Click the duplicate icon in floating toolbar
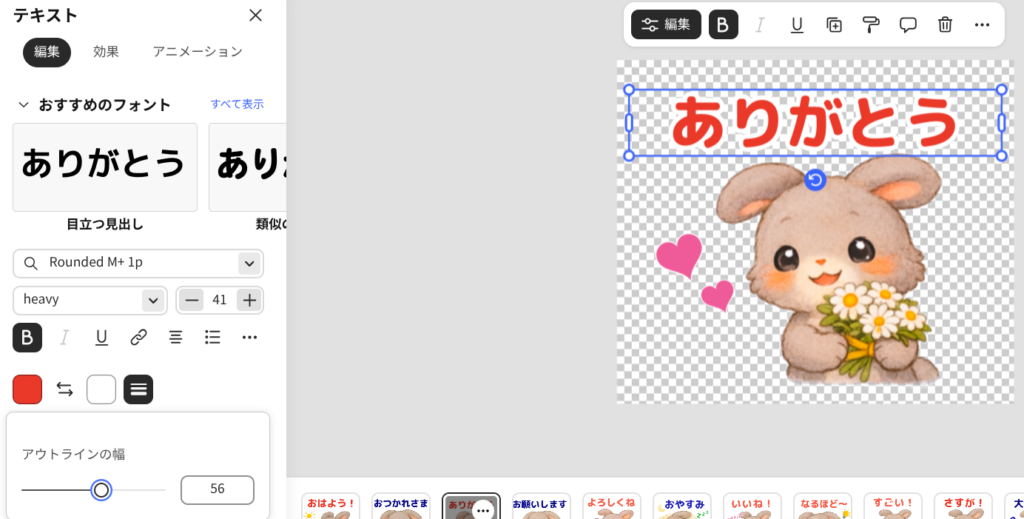The height and width of the screenshot is (519, 1024). click(834, 25)
